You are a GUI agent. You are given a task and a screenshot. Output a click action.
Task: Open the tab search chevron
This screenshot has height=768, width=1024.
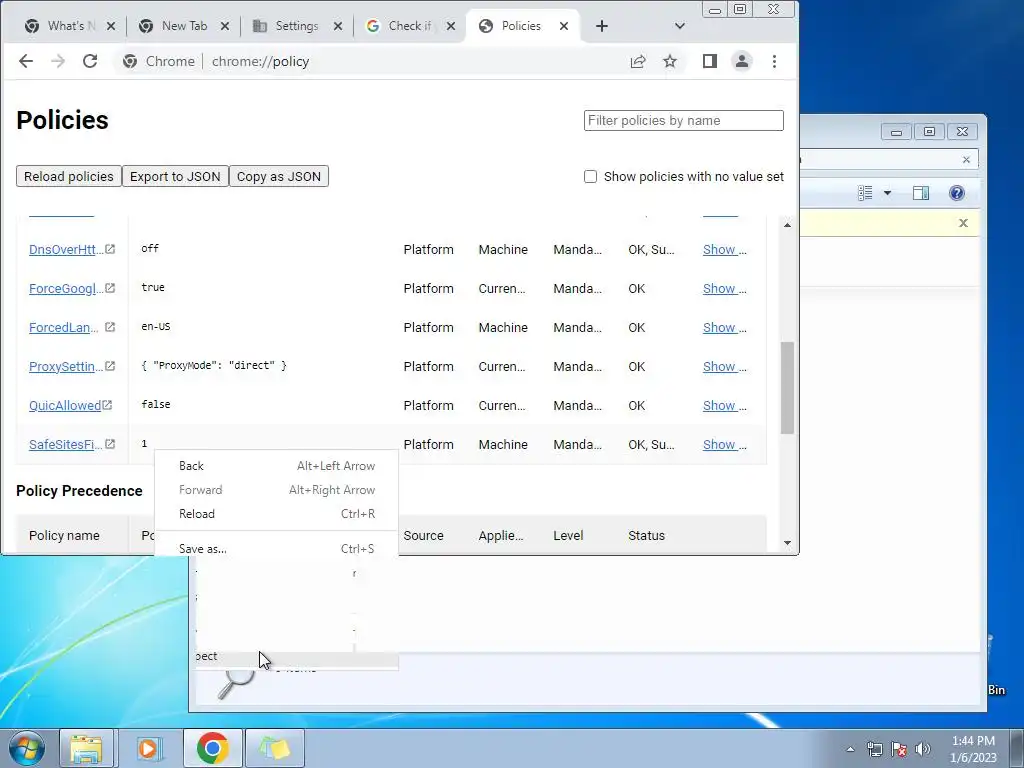[680, 26]
